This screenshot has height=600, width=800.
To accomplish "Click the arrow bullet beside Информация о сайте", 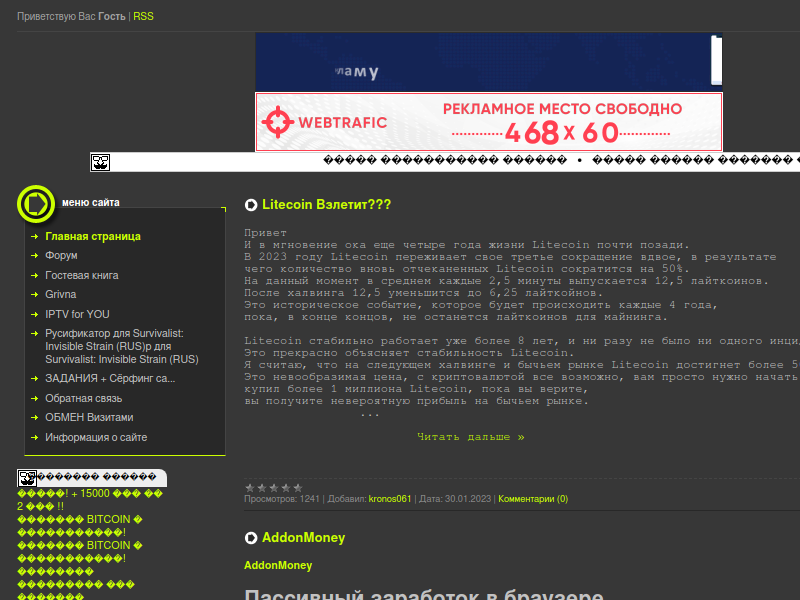I will click(35, 437).
